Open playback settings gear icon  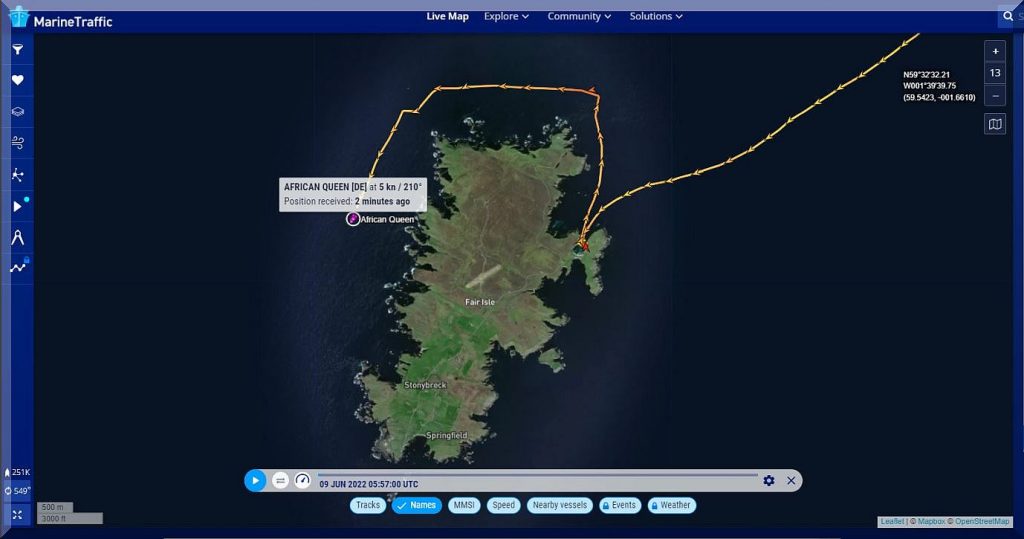(768, 481)
